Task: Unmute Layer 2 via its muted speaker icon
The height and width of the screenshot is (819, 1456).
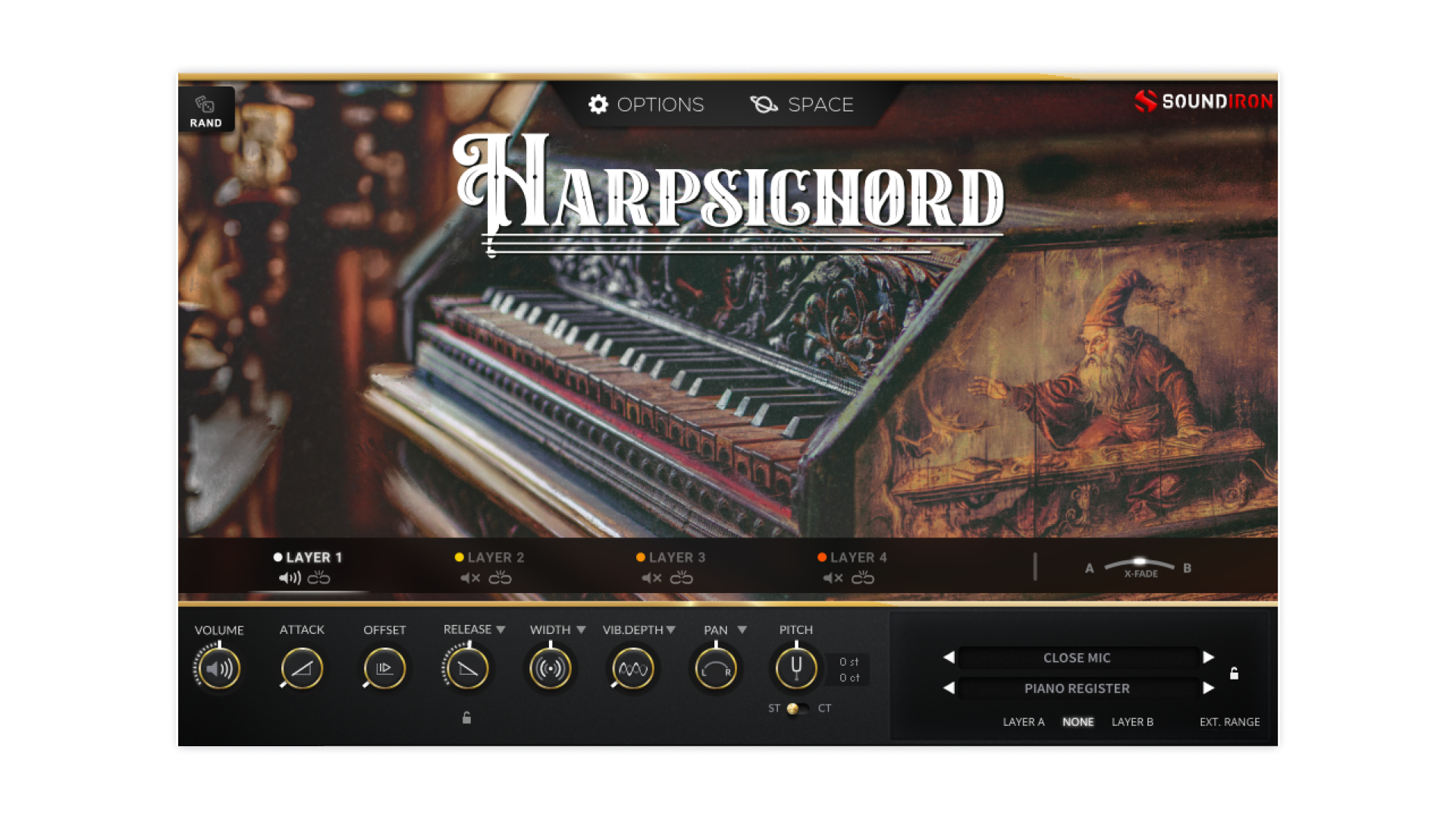Action: click(468, 578)
